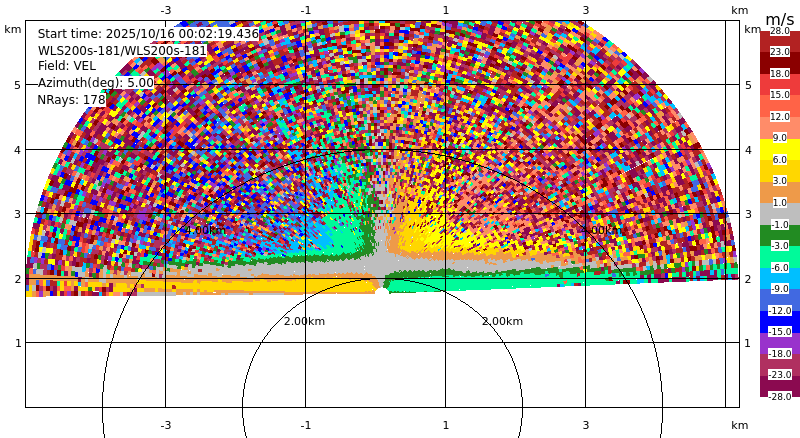Click the '-12.0' colorbar tick label
The image size is (800, 438).
[779, 310]
